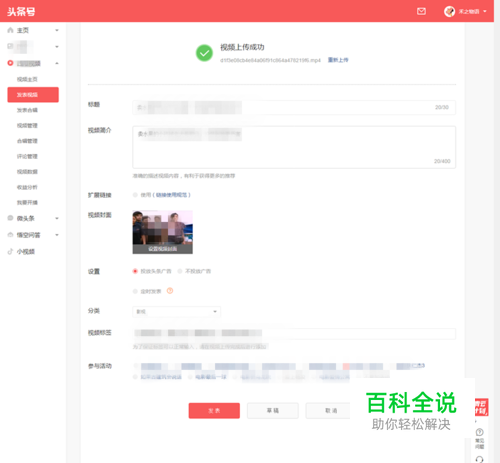Click the green upload success checkmark icon
Image resolution: width=500 pixels, height=463 pixels.
[x=204, y=53]
